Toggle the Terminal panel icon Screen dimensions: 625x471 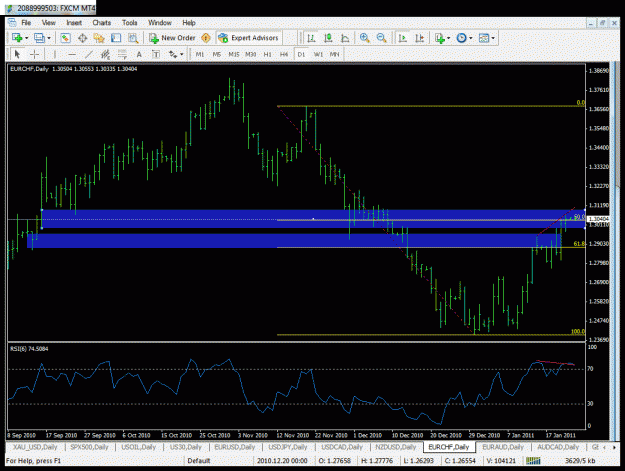pyautogui.click(x=116, y=38)
